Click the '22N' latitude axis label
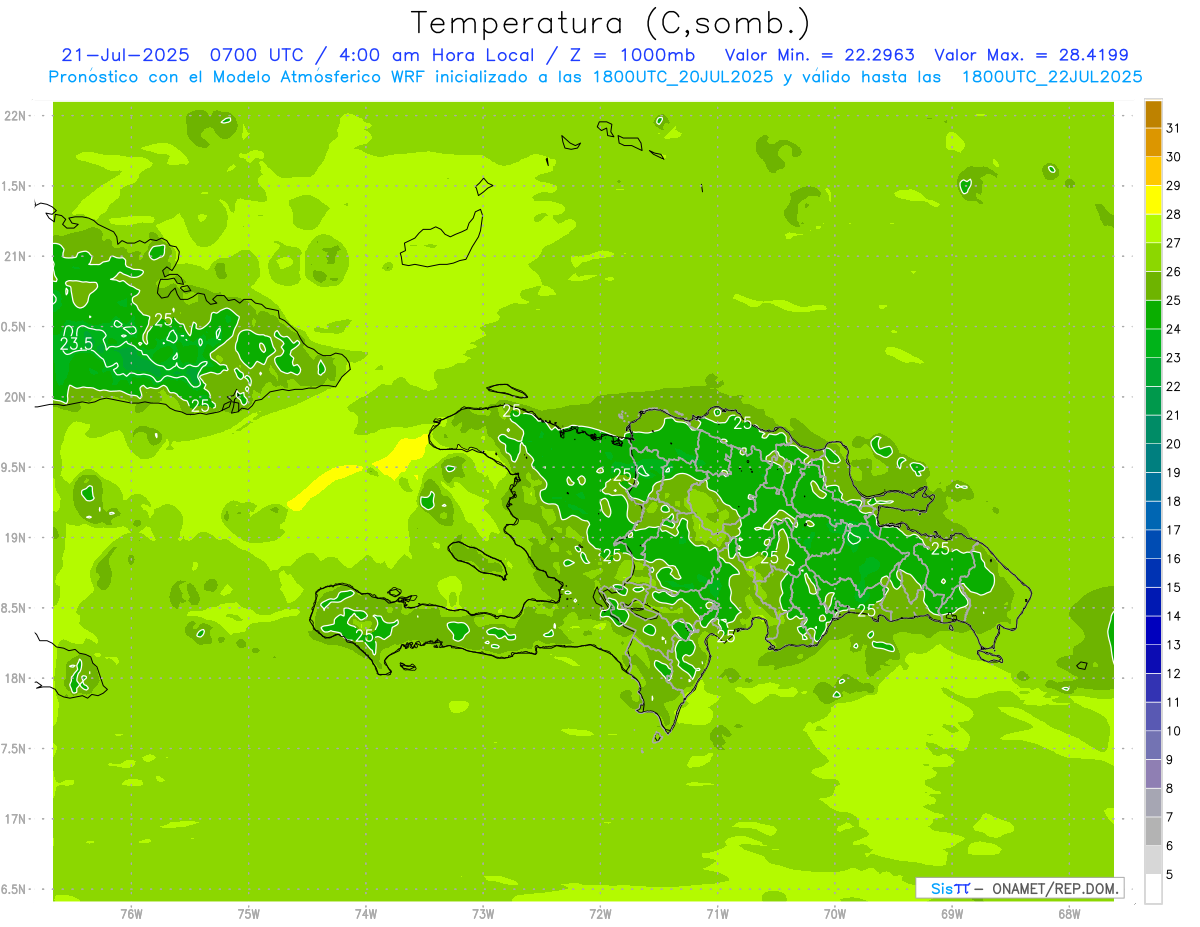Screen dimensions: 1200x927 click(15, 116)
